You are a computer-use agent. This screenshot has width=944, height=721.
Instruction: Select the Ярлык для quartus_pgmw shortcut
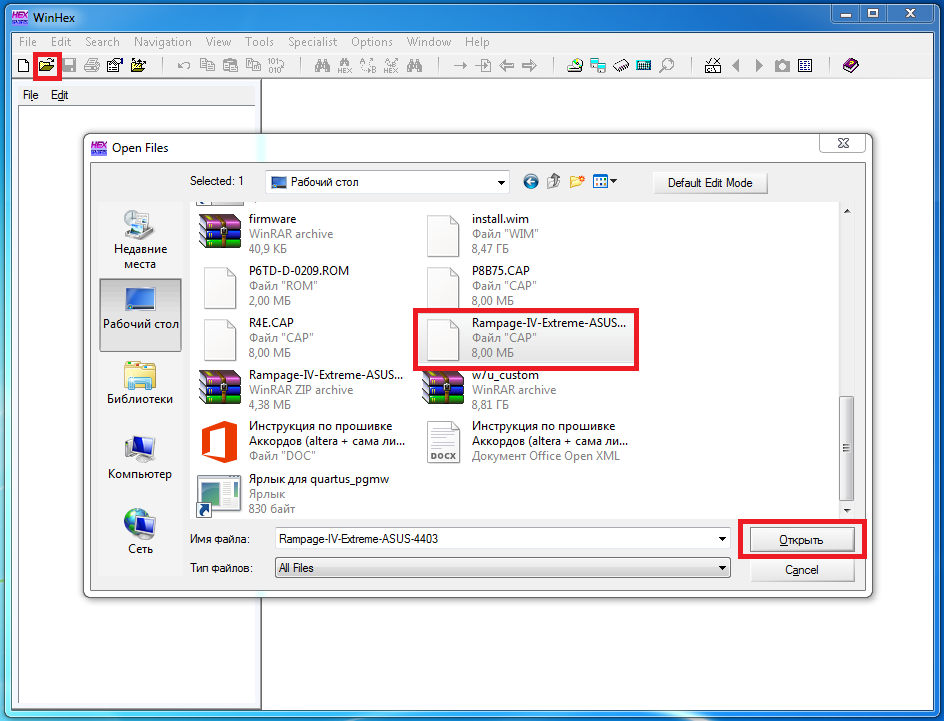[294, 494]
